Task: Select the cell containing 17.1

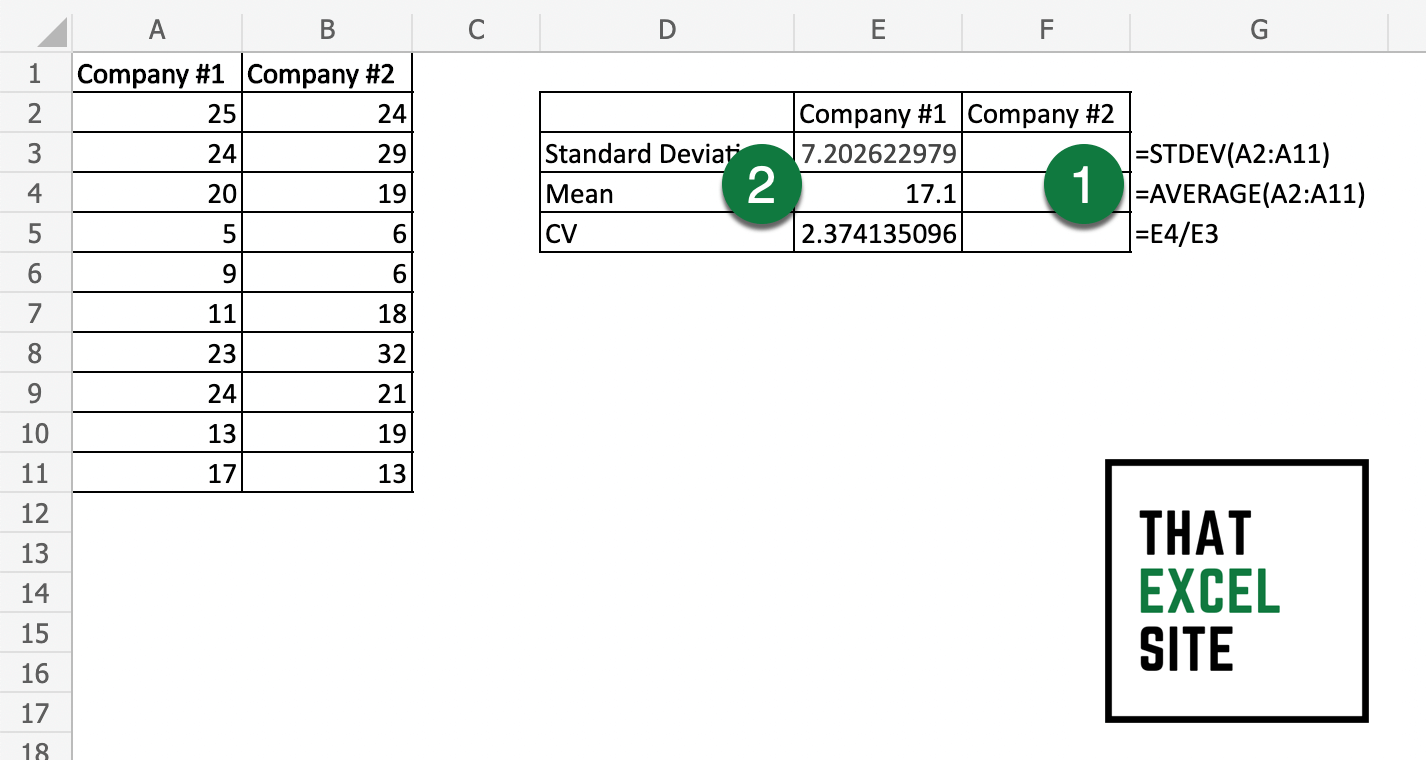Action: 878,193
